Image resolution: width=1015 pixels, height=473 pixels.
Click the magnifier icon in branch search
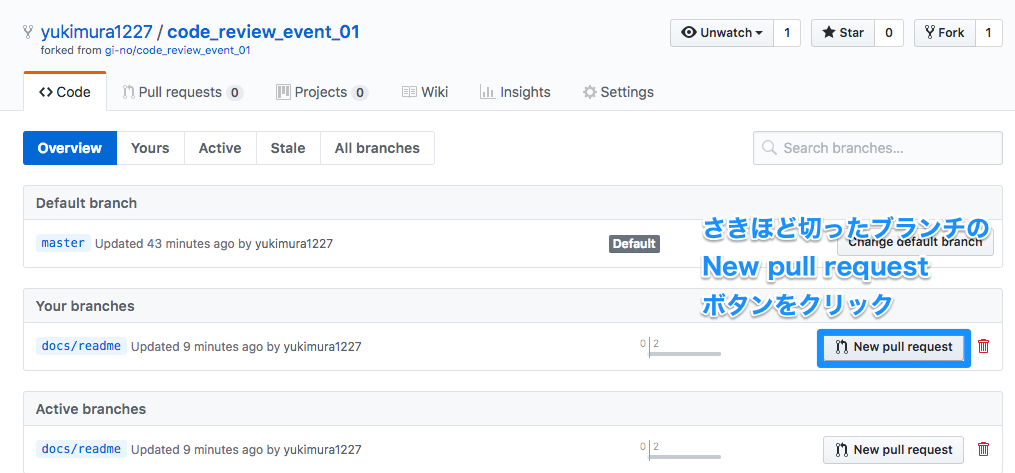[x=770, y=148]
